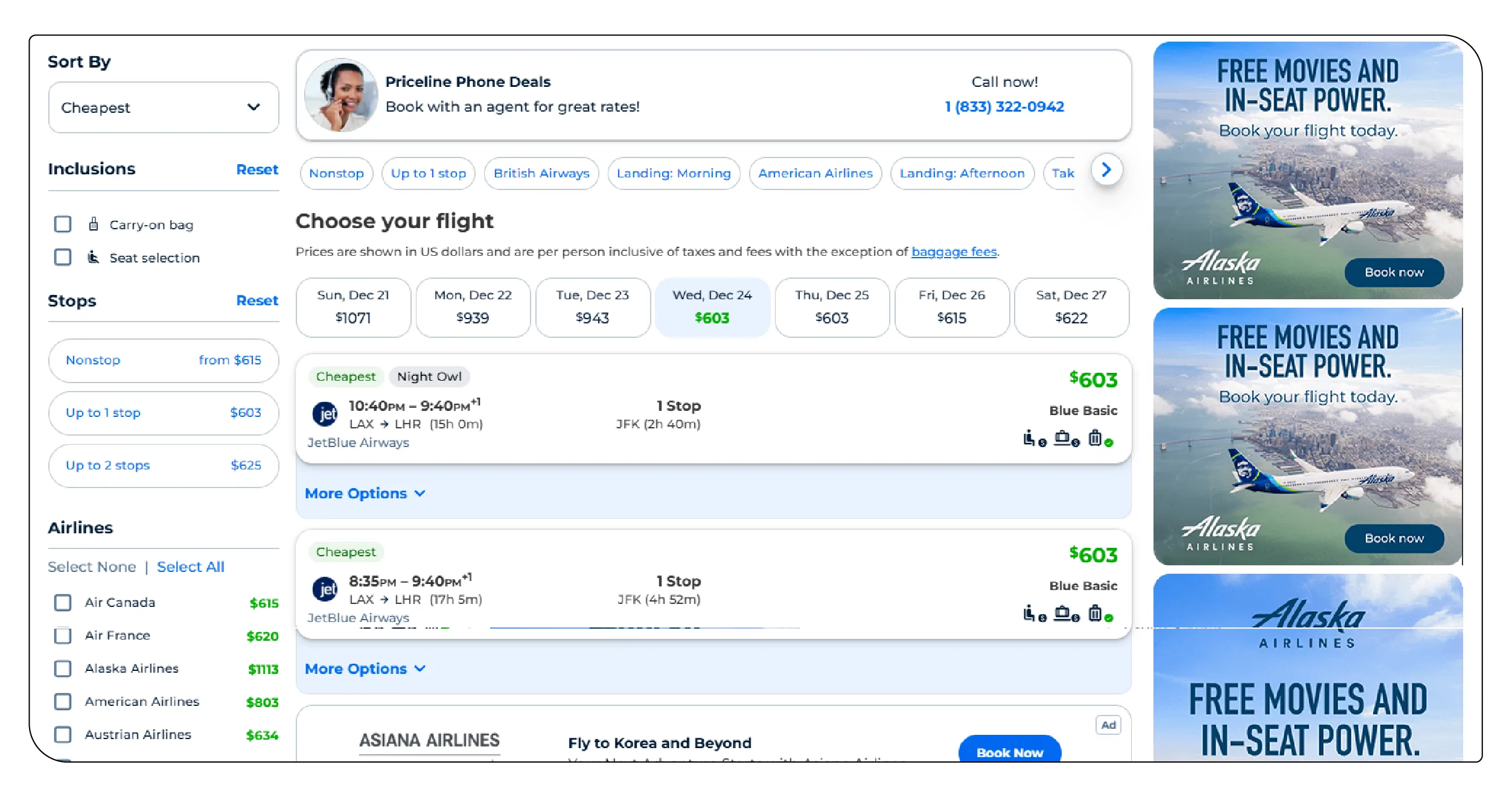Viewport: 1512px width, 797px height.
Task: Click the JetBlue Airways logo on the first flight
Action: pos(326,414)
